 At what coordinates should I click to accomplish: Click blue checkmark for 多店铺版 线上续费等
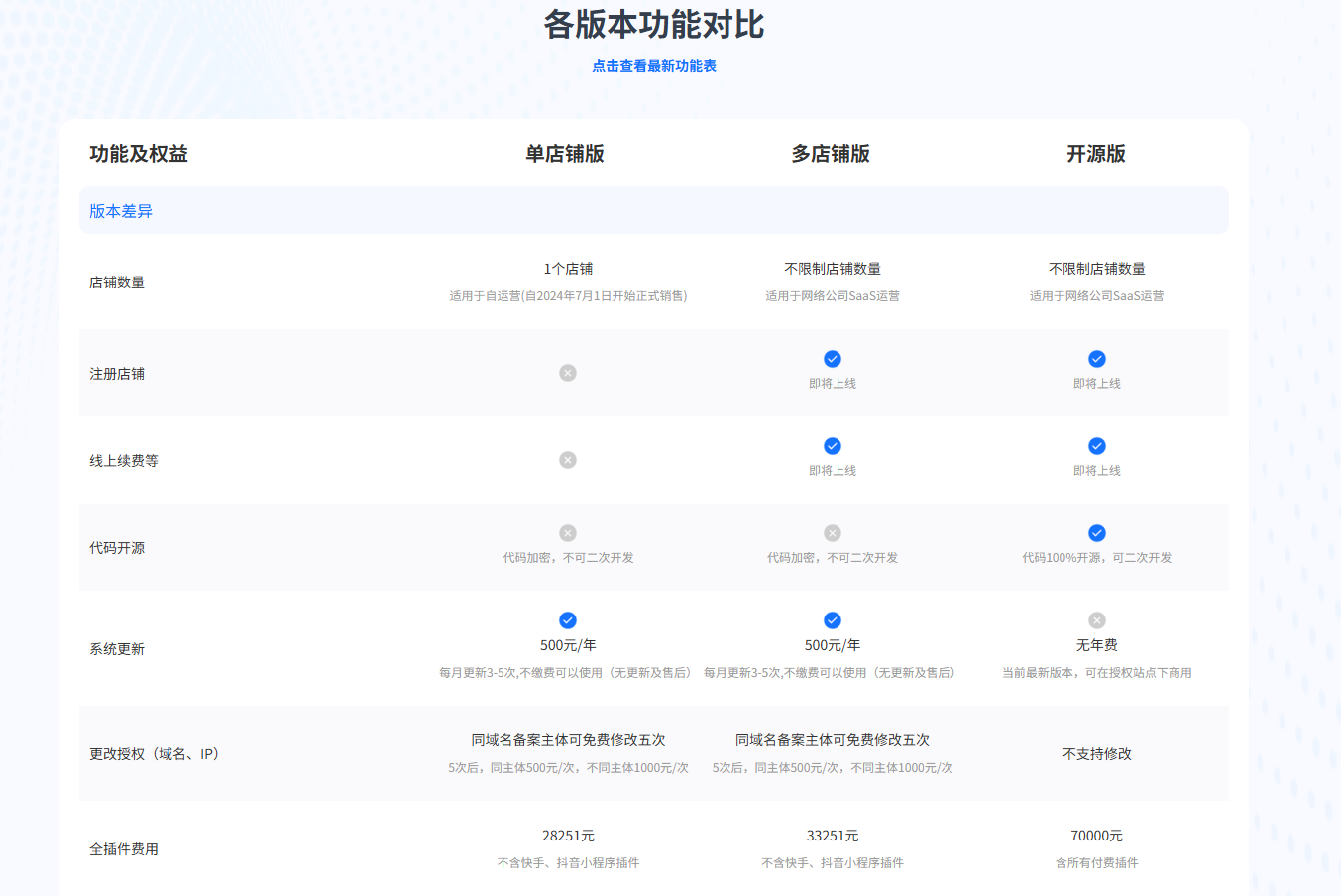[833, 446]
